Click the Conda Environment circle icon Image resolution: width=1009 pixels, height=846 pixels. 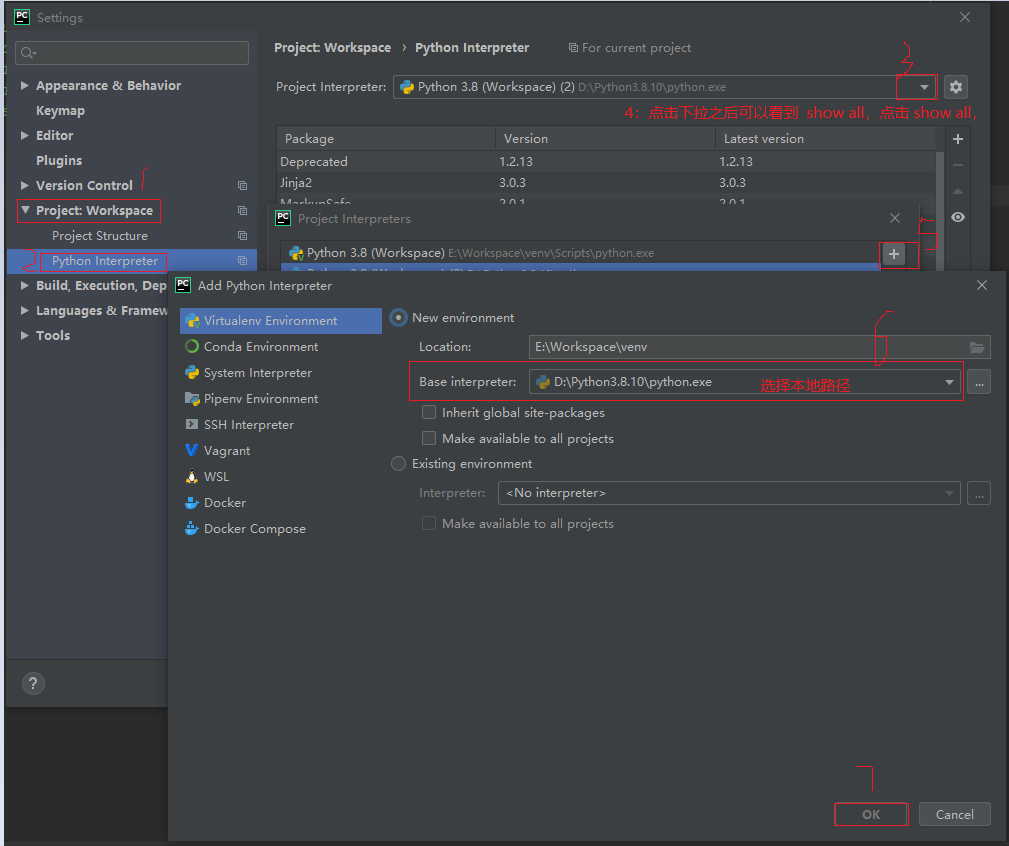[192, 346]
